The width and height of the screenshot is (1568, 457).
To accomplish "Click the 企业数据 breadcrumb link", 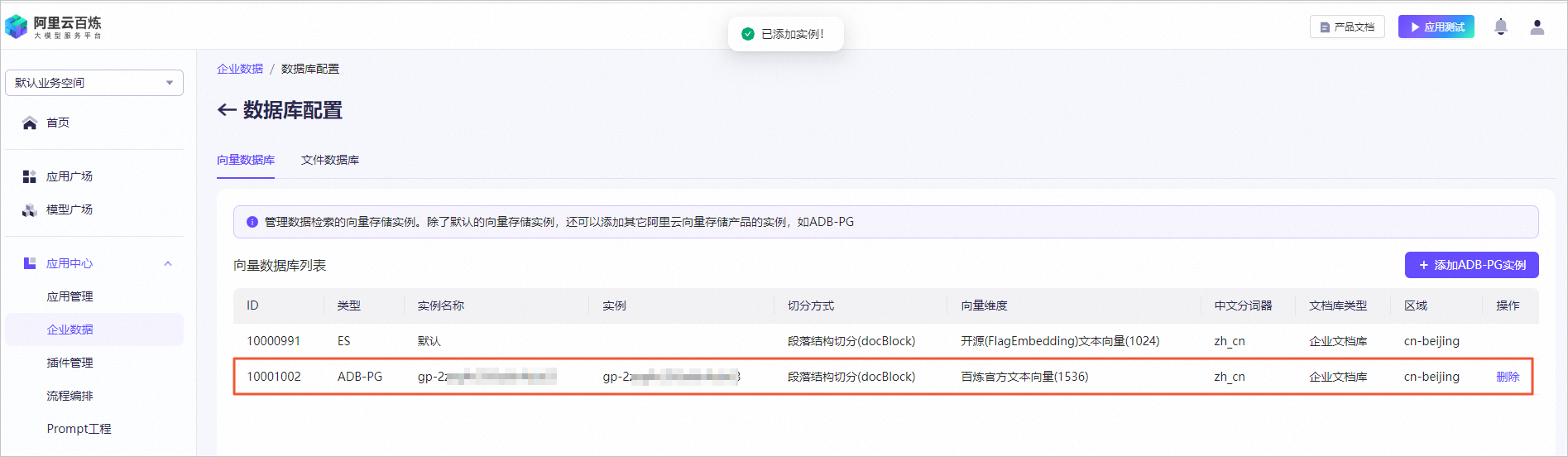I will [240, 69].
